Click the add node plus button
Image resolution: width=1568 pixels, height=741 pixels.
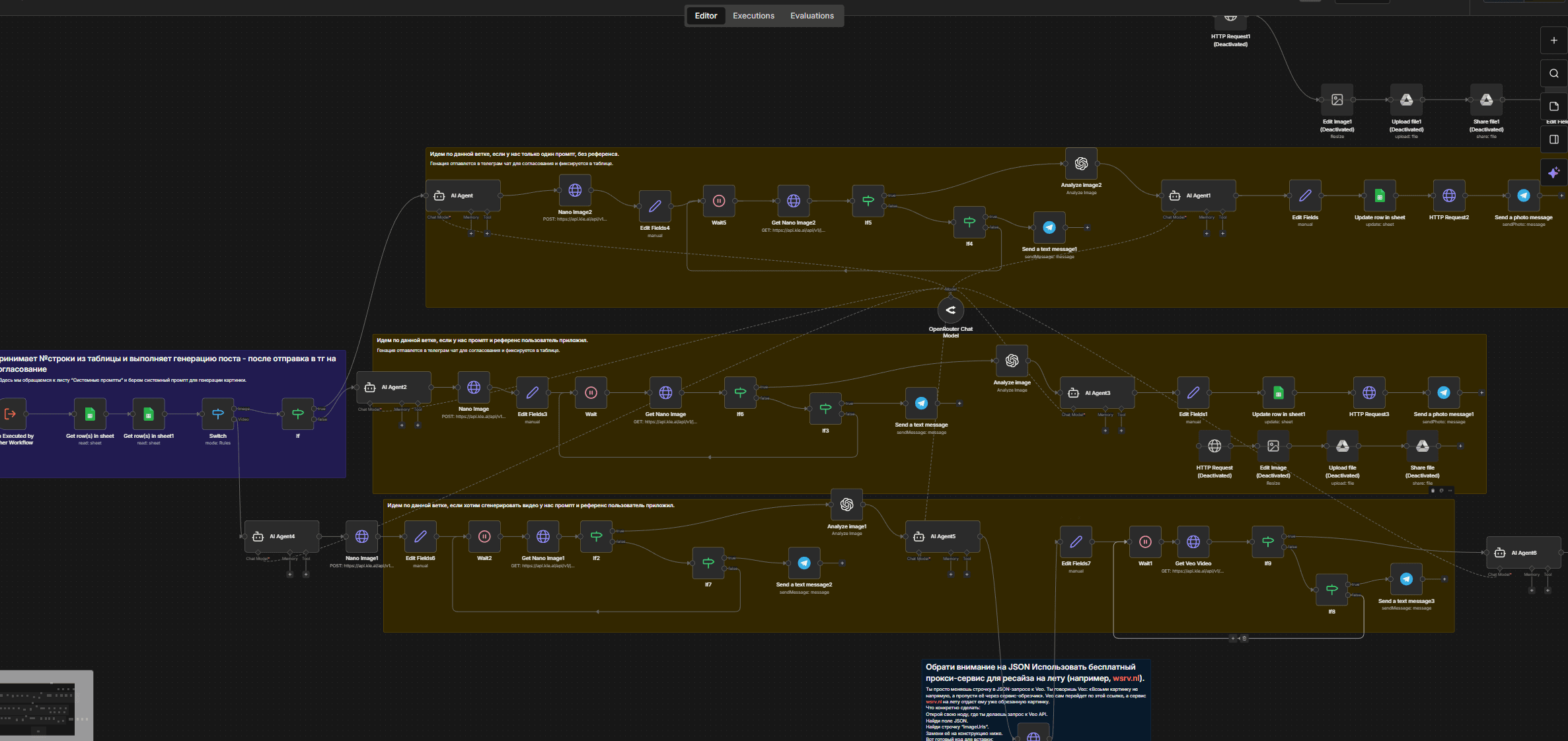(1553, 40)
